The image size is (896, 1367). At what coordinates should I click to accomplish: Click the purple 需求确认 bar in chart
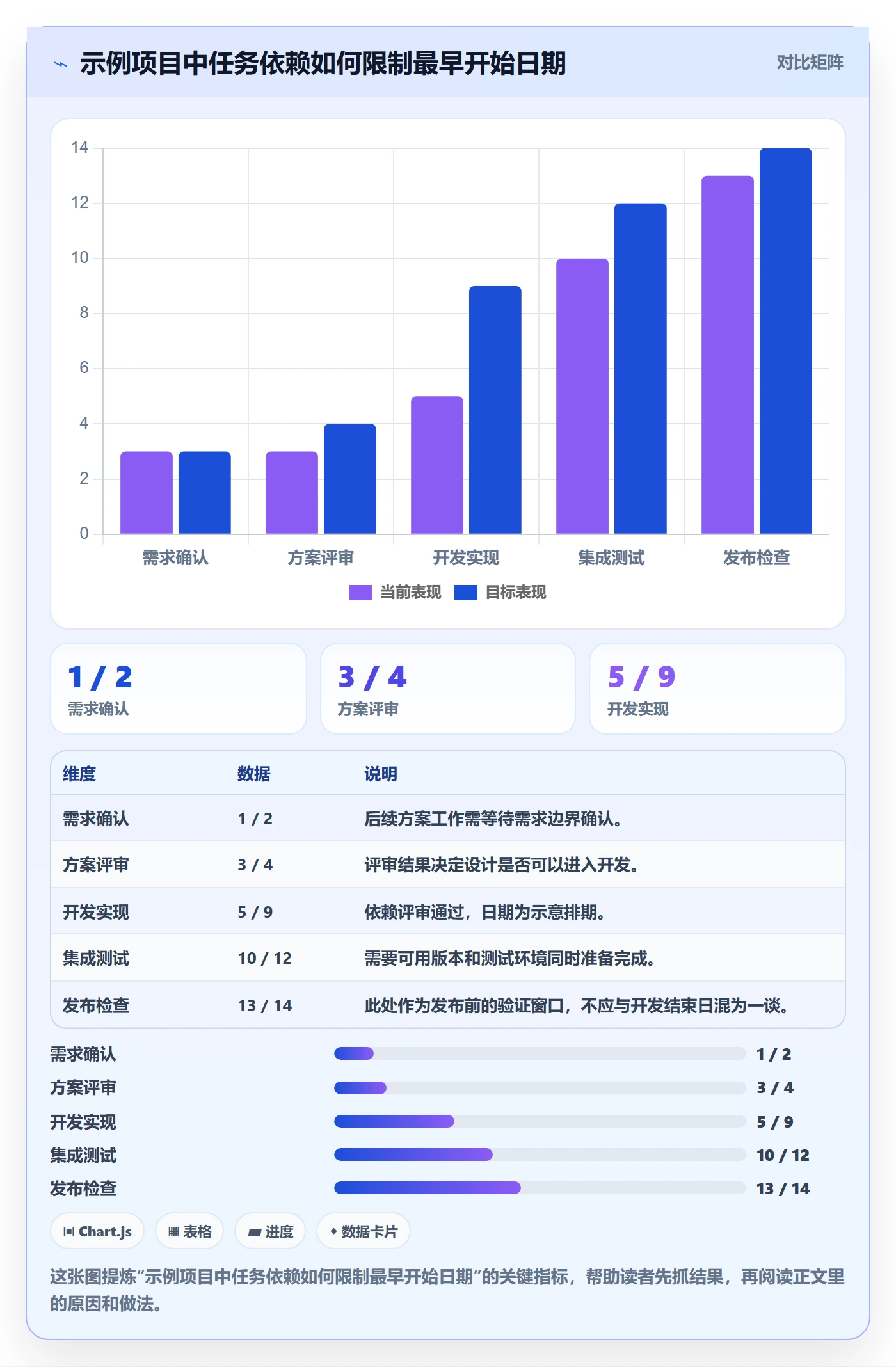point(147,492)
